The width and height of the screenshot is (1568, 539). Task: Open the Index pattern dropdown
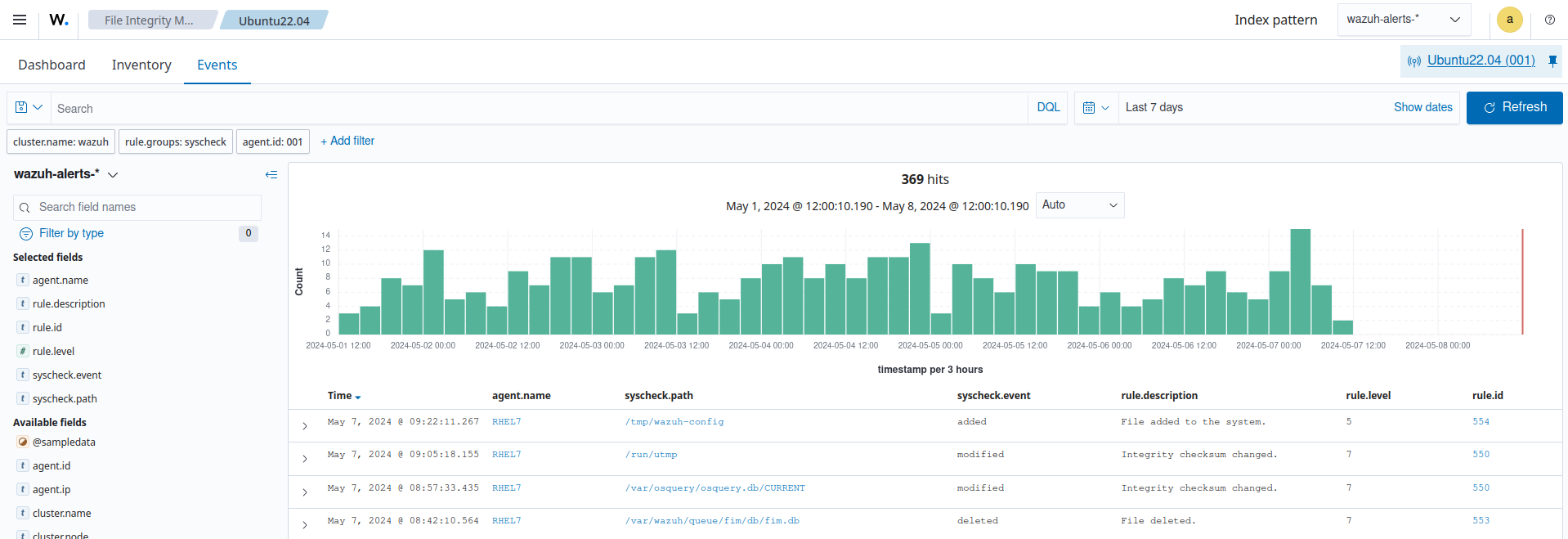click(1403, 20)
